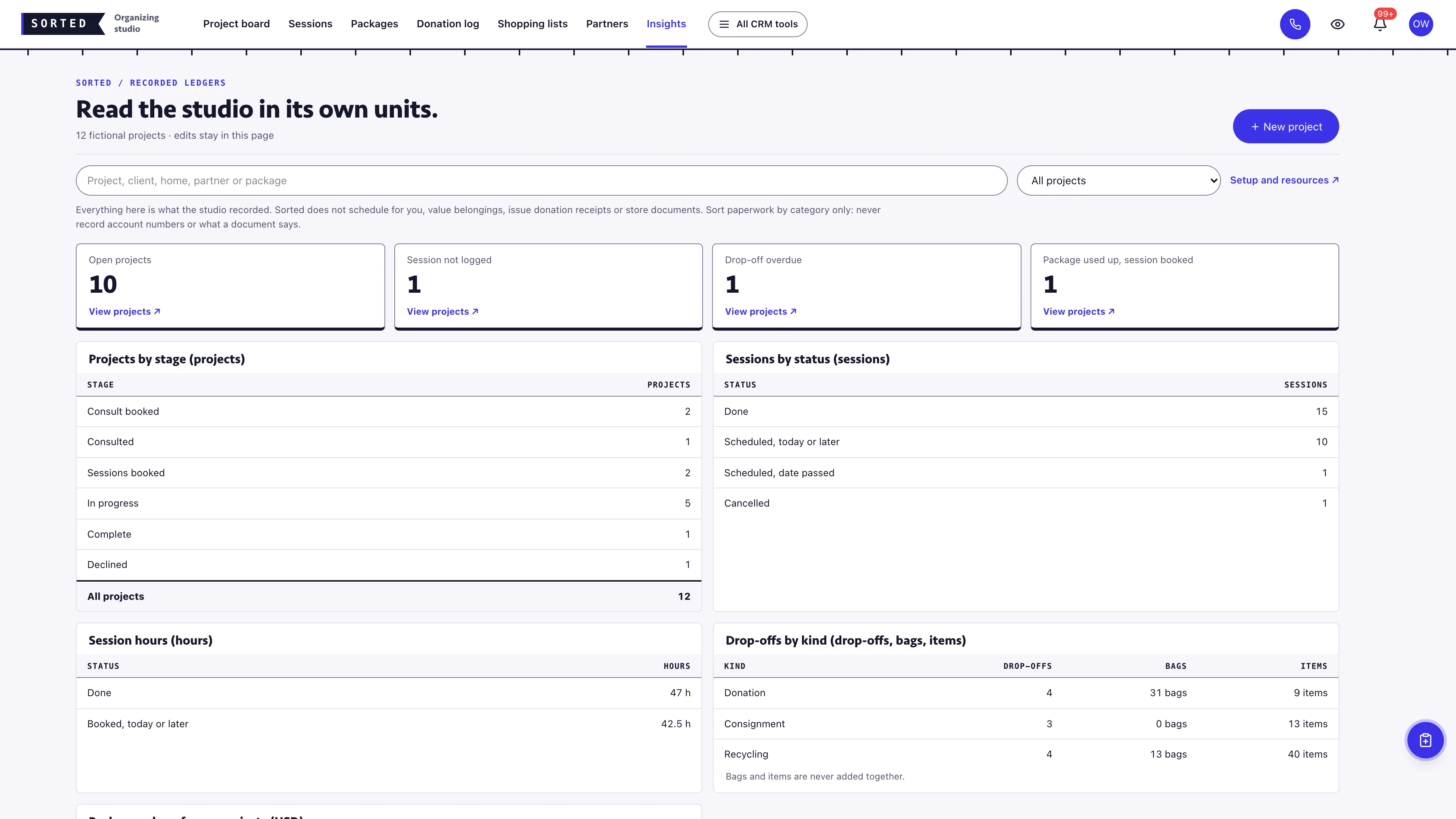The width and height of the screenshot is (1456, 819).
Task: Select the Insights tab
Action: click(666, 24)
